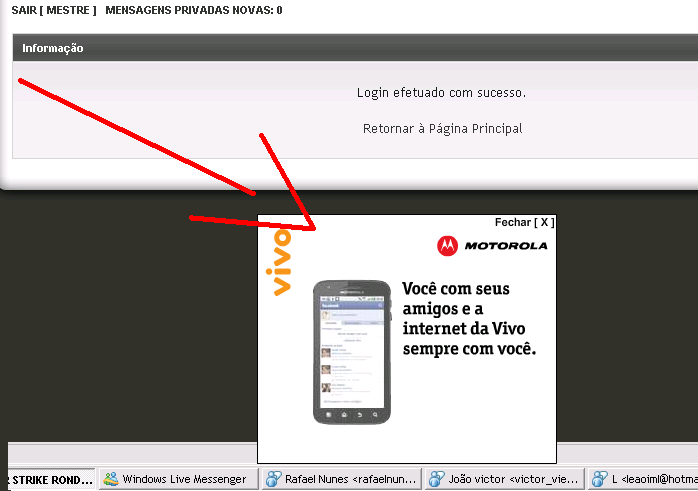Click the MOTOROLA wordmark in the ad

pyautogui.click(x=505, y=246)
